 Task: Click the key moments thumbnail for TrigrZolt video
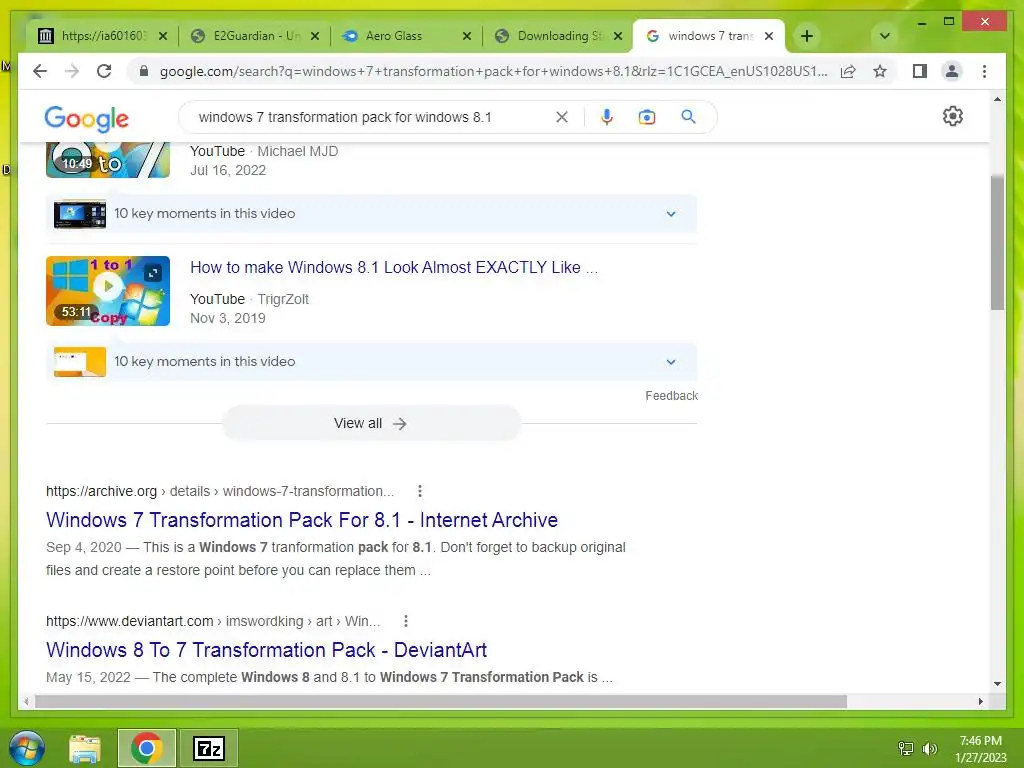(80, 362)
